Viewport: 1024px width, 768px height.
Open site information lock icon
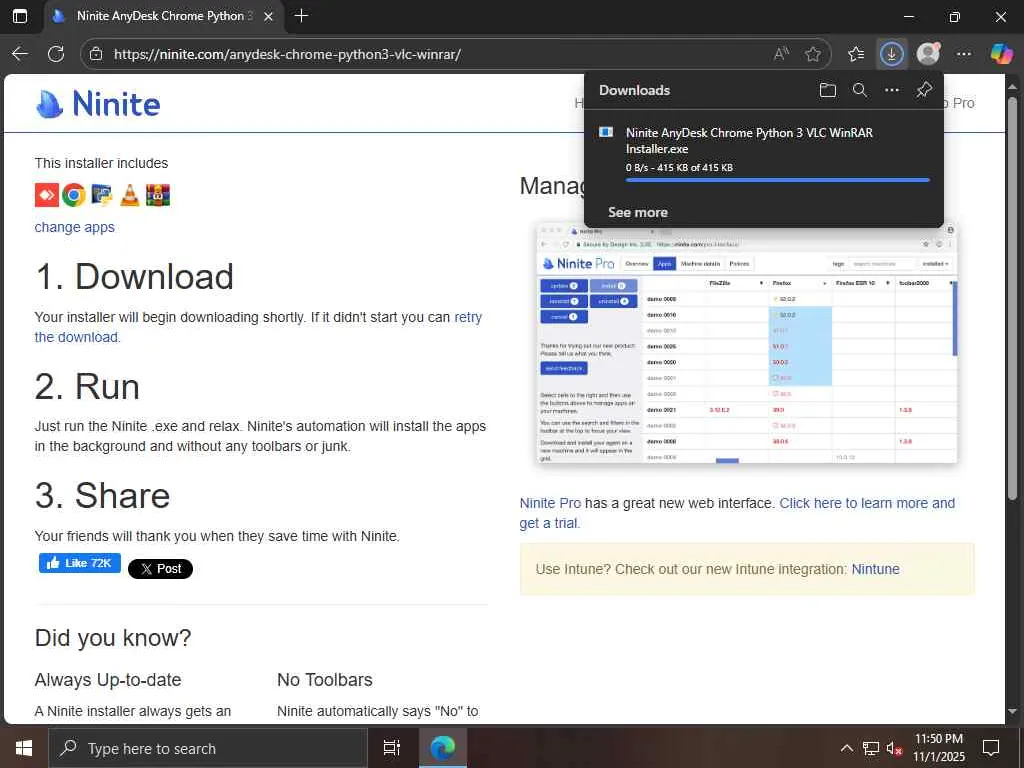pos(96,54)
